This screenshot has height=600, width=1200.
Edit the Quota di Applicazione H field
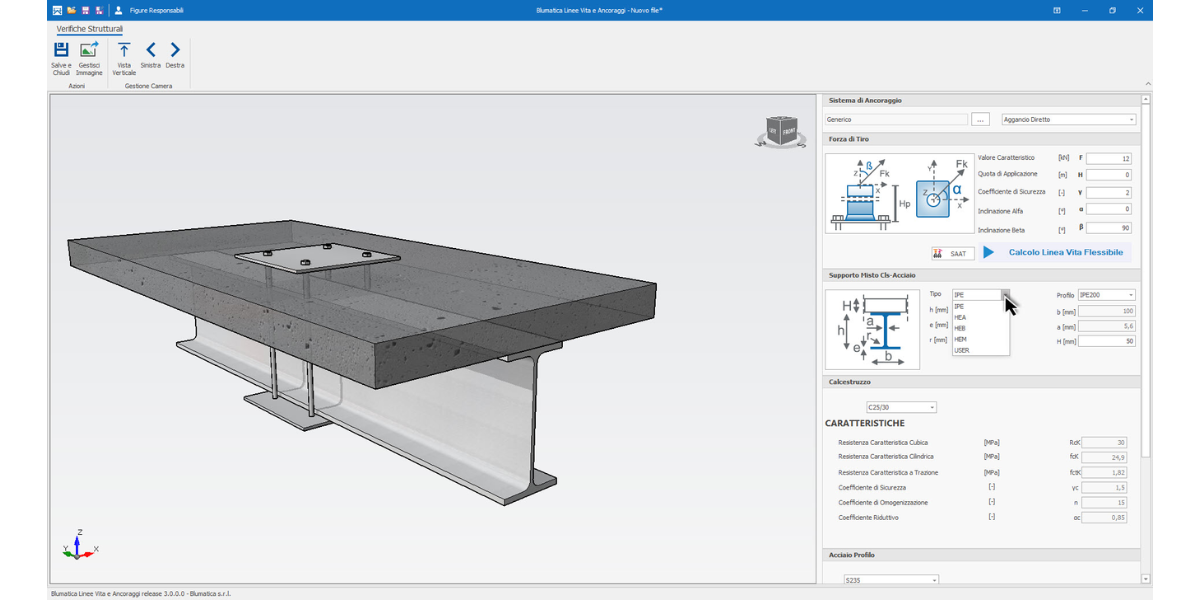(1108, 175)
